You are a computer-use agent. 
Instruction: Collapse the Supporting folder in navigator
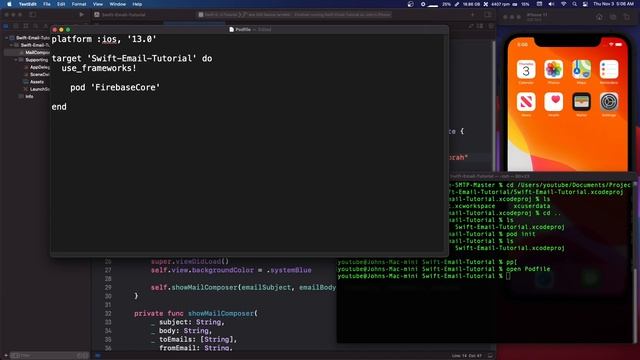(x=16, y=60)
